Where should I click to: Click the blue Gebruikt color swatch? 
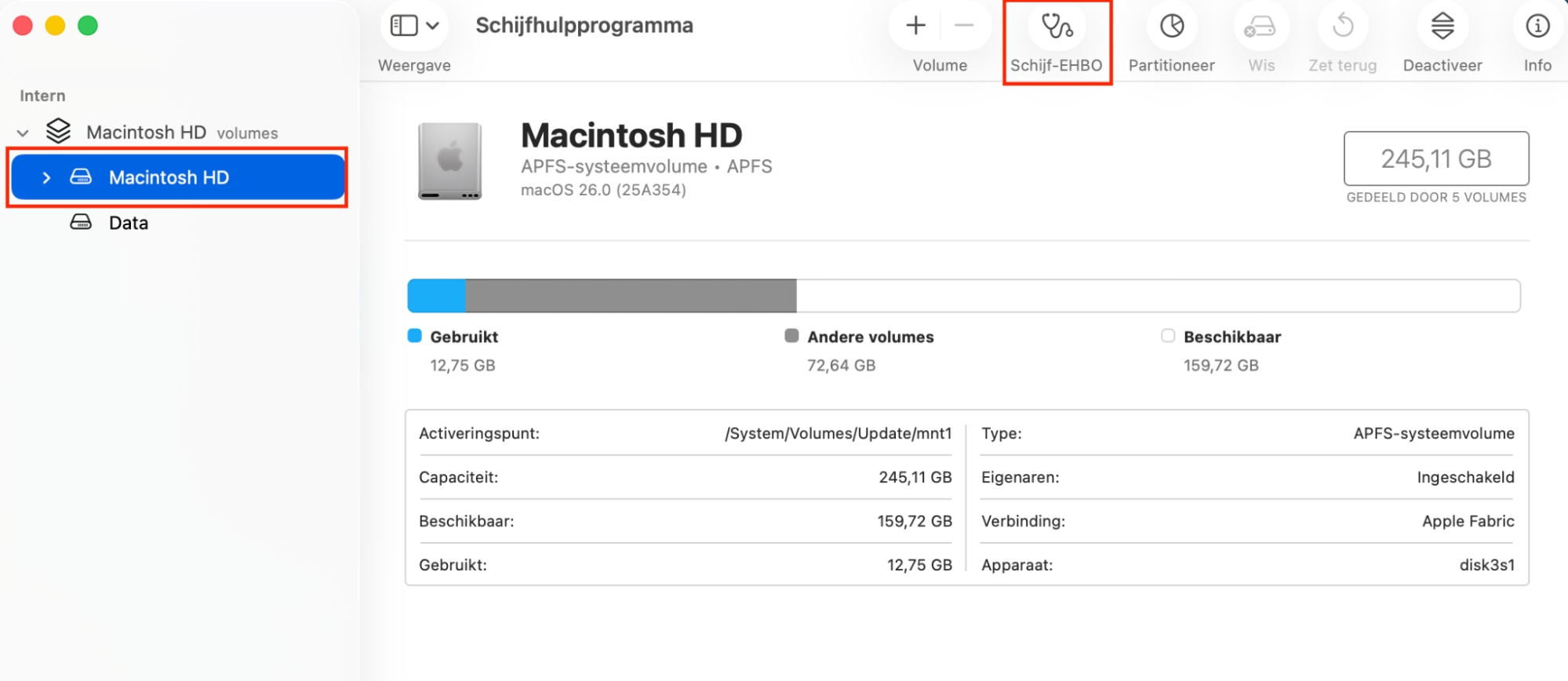pyautogui.click(x=415, y=336)
